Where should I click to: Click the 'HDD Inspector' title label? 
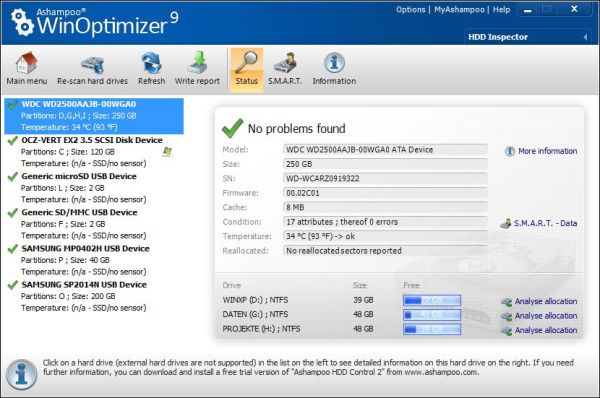[x=498, y=37]
